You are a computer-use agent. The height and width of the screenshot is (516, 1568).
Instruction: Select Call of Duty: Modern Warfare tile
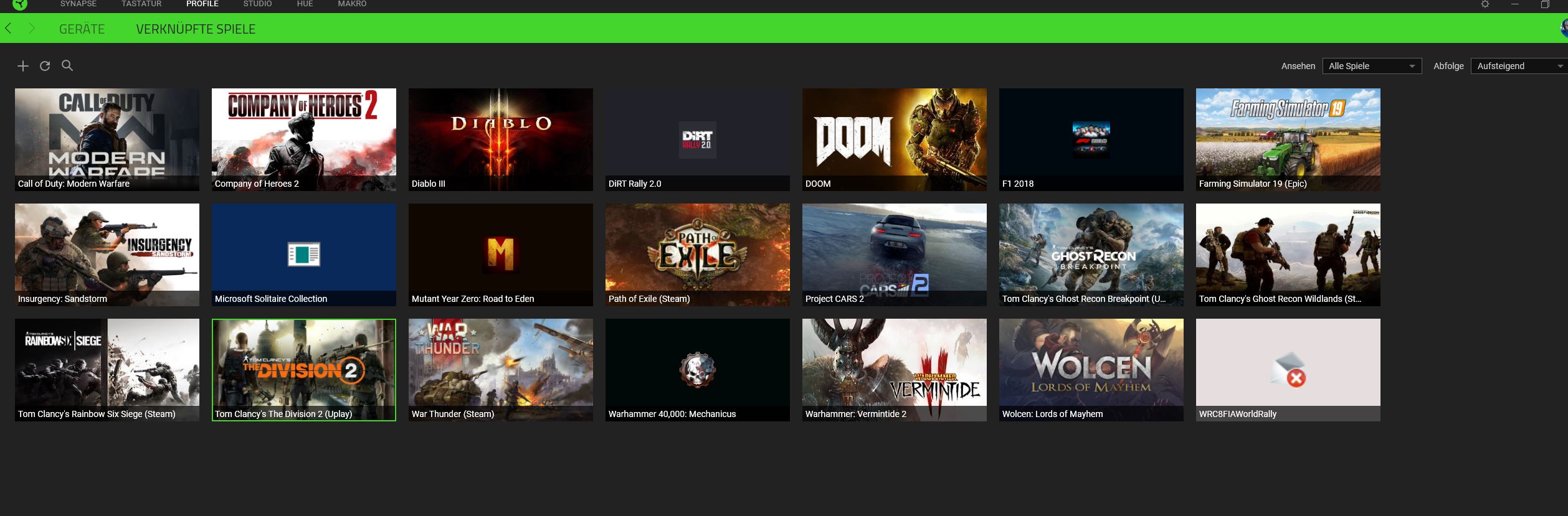pos(107,139)
